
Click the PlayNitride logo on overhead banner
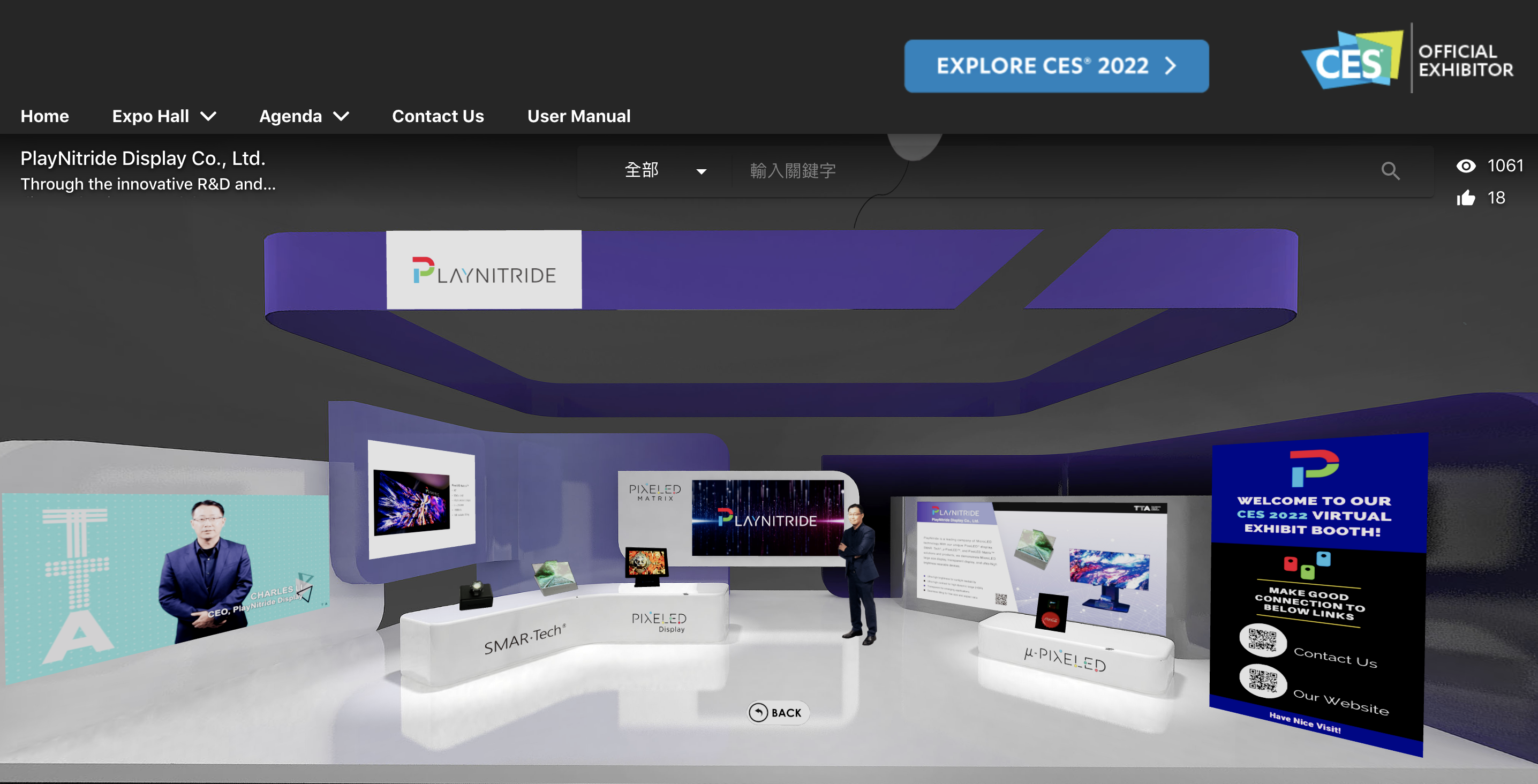(484, 270)
